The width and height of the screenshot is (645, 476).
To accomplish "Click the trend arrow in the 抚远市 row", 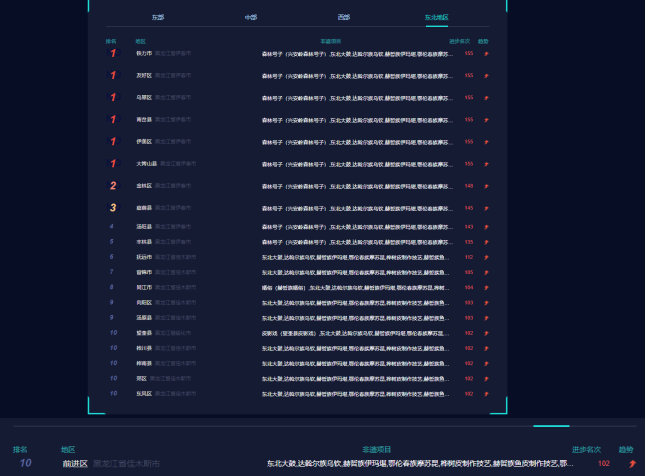I will pos(486,257).
